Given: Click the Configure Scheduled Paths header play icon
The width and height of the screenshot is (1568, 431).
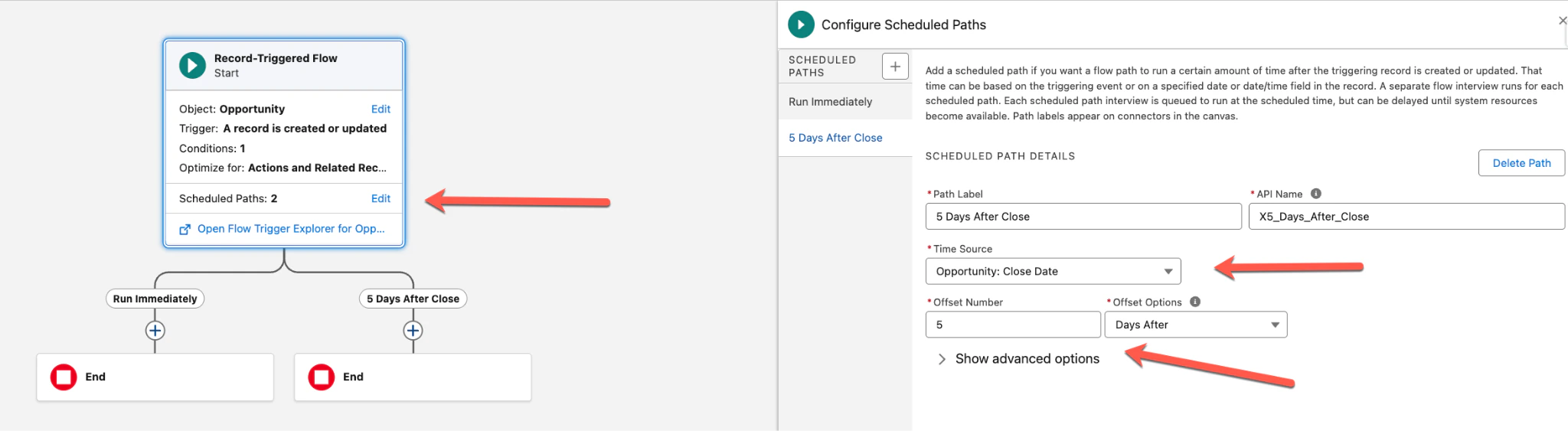Looking at the screenshot, I should pos(801,24).
